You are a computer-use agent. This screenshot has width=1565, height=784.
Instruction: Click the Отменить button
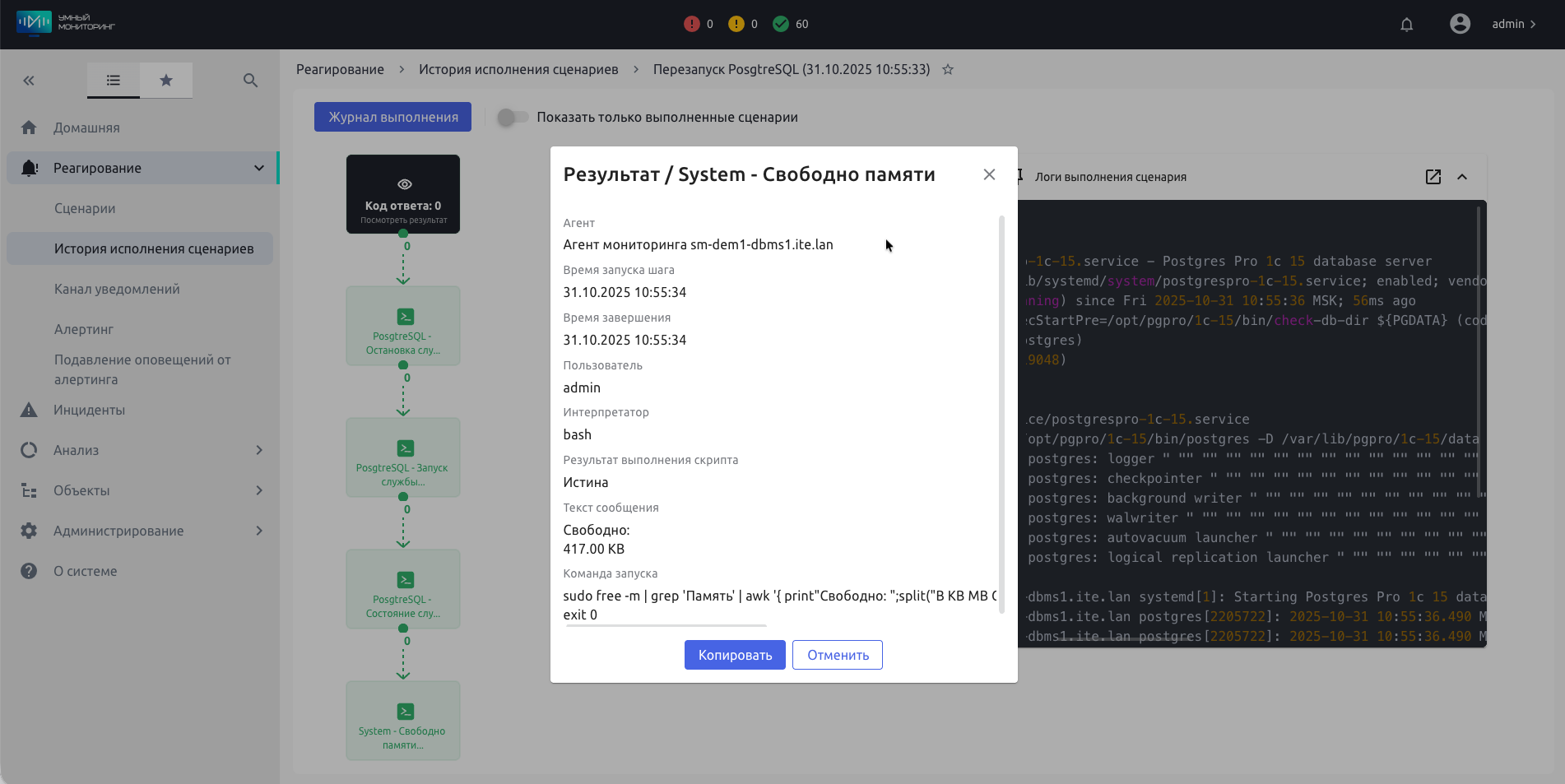pos(837,655)
